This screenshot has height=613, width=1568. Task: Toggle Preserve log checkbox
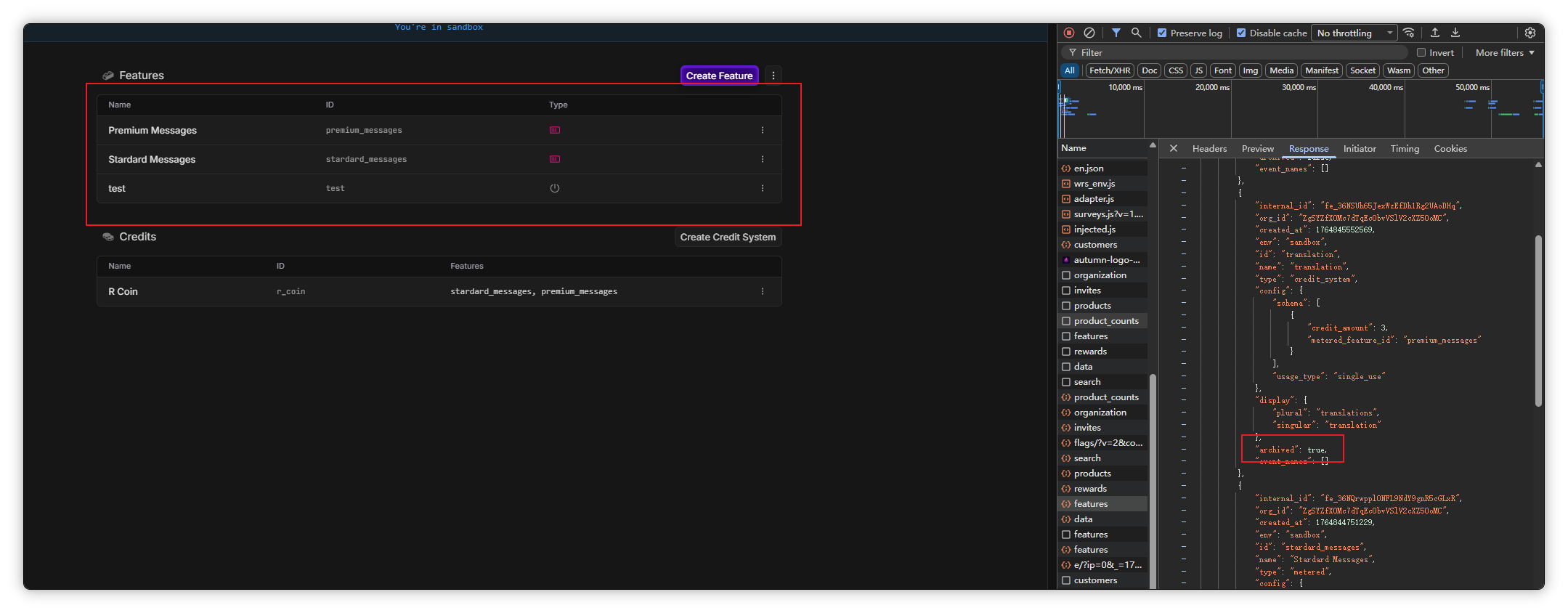click(x=1162, y=33)
